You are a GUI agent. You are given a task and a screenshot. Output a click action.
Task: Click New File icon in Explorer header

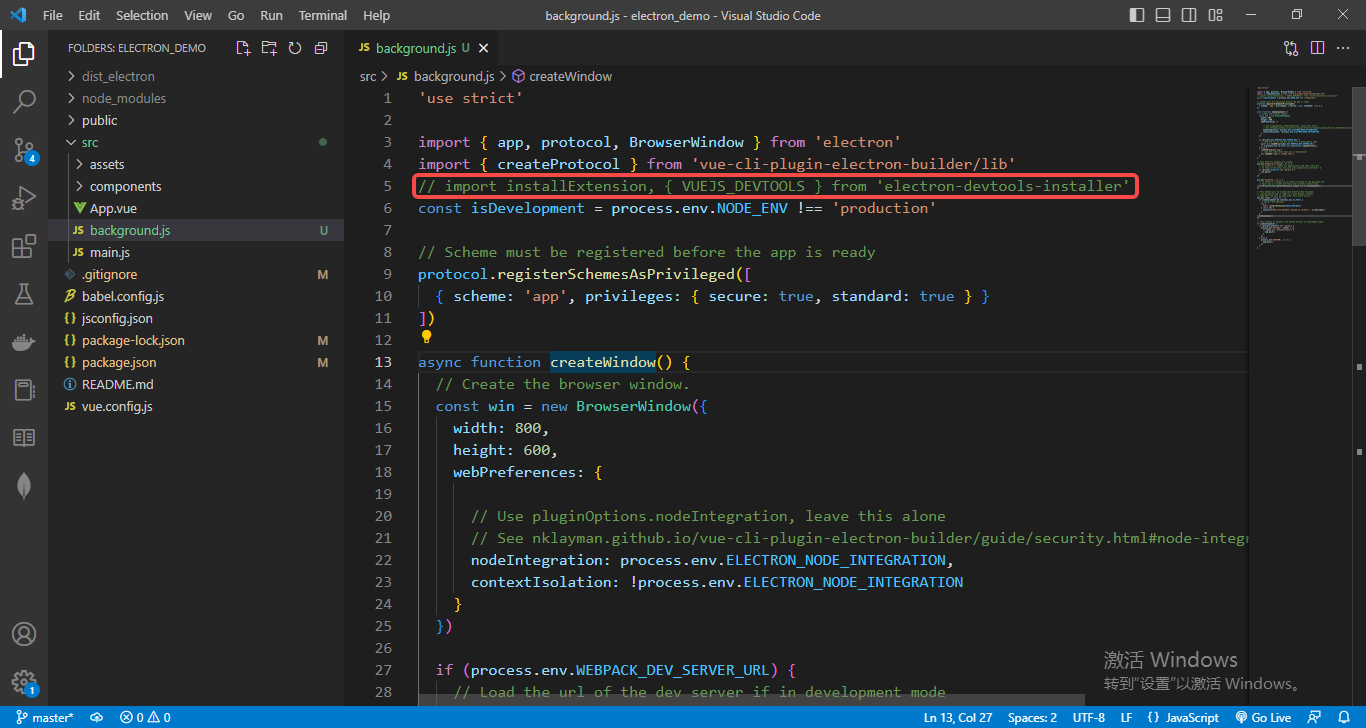coord(243,48)
